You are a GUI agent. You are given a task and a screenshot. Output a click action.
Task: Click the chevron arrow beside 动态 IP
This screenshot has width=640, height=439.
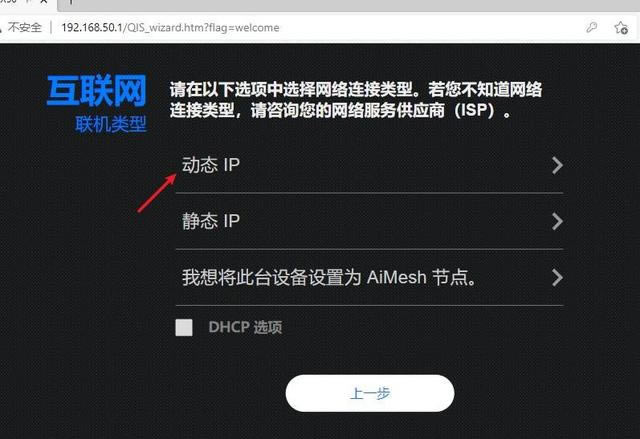point(557,165)
